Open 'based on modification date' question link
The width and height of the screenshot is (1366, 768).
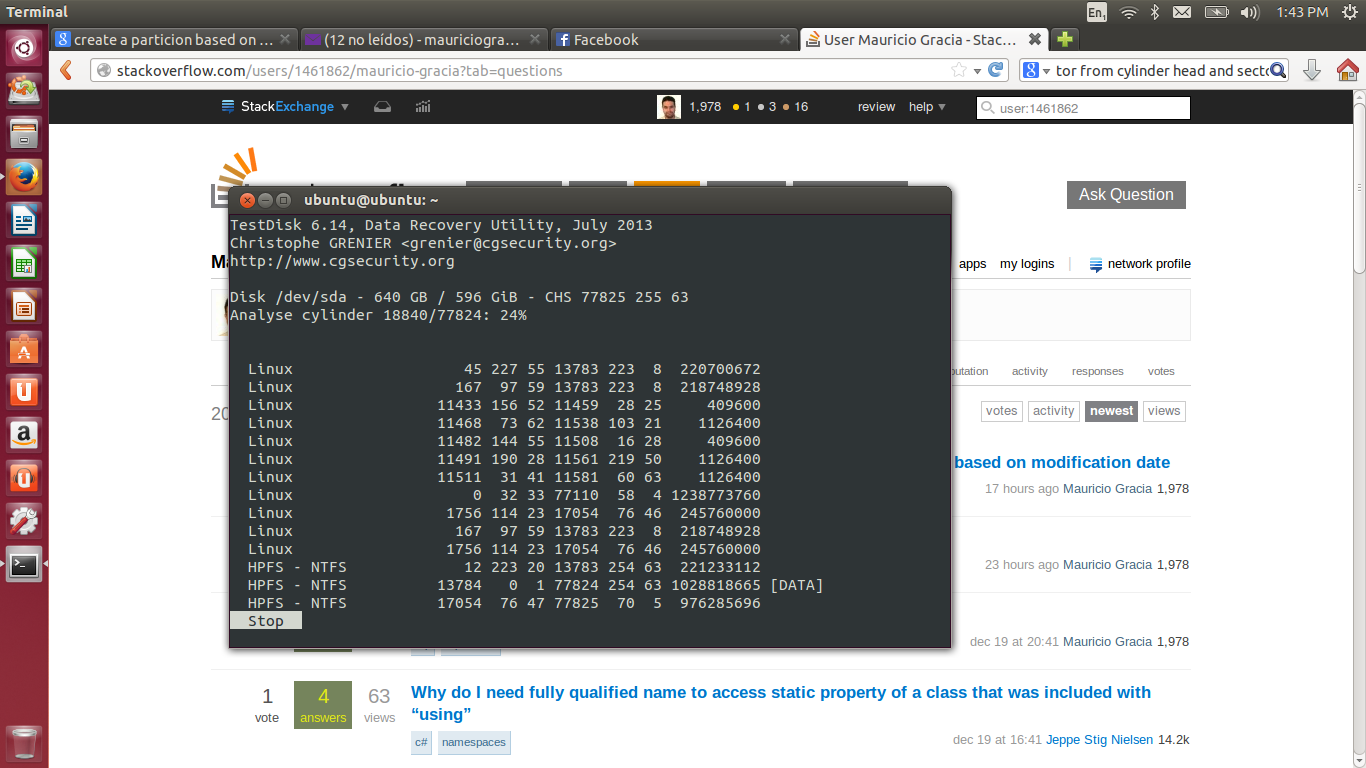[1062, 462]
